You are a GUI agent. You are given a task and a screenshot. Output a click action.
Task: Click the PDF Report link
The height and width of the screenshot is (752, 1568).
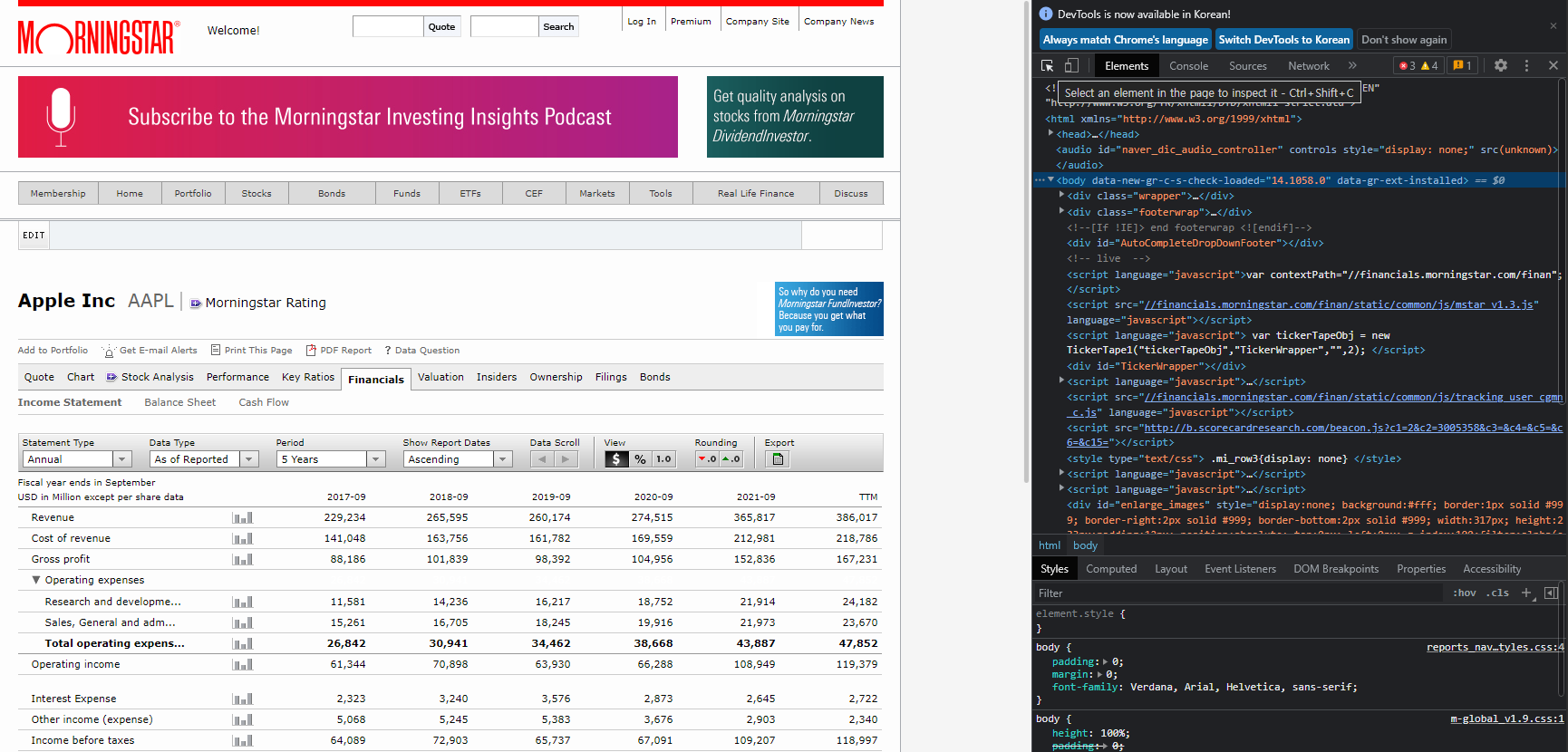point(339,350)
